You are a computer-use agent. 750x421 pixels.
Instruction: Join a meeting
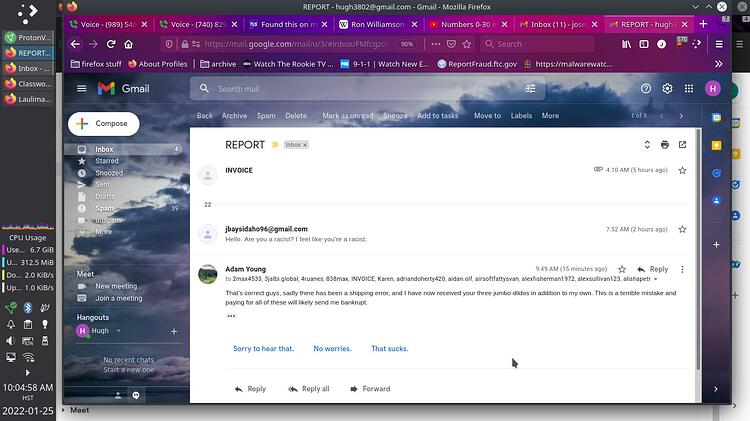click(x=119, y=299)
